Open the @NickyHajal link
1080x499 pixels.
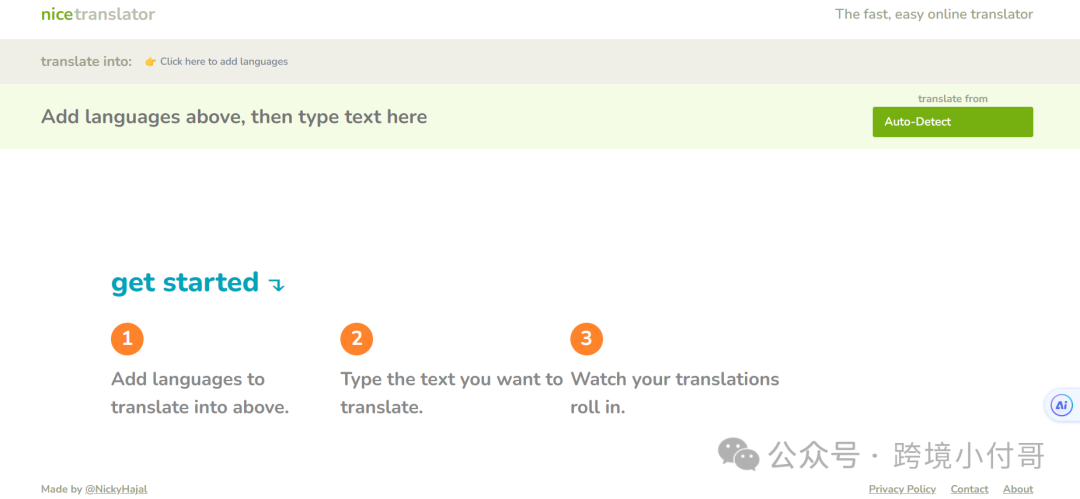click(116, 489)
